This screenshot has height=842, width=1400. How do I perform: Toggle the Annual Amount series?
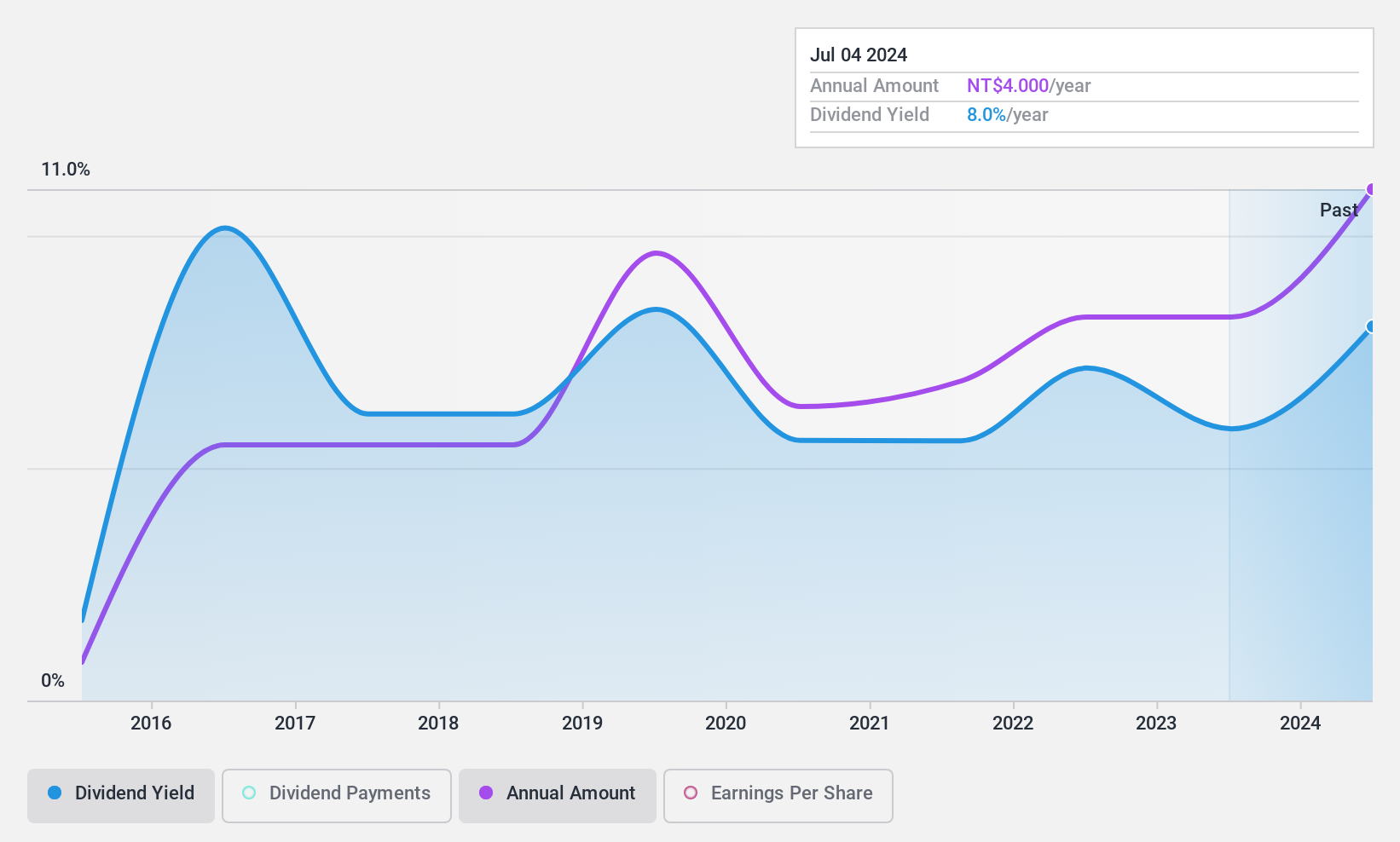pos(558,795)
